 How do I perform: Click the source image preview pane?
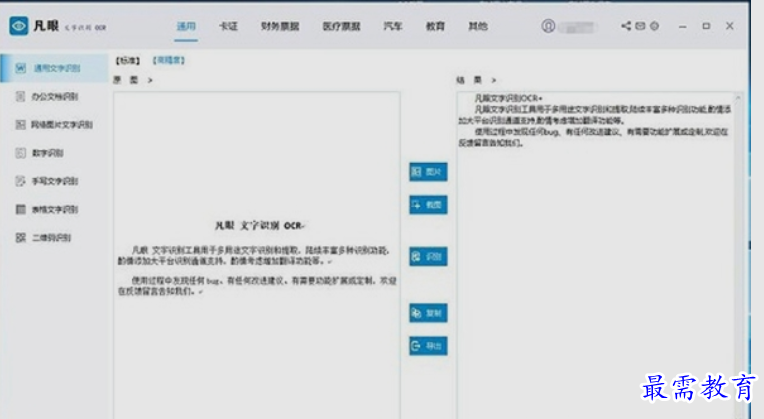point(257,255)
